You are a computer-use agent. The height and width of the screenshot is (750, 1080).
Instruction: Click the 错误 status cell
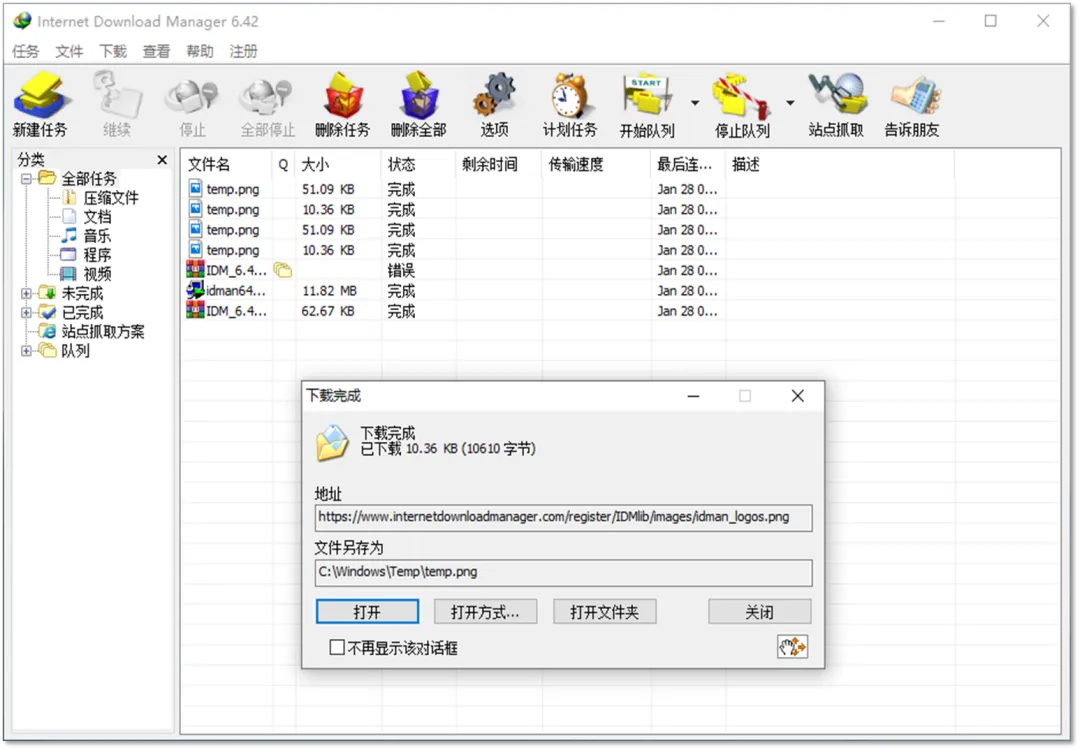401,271
